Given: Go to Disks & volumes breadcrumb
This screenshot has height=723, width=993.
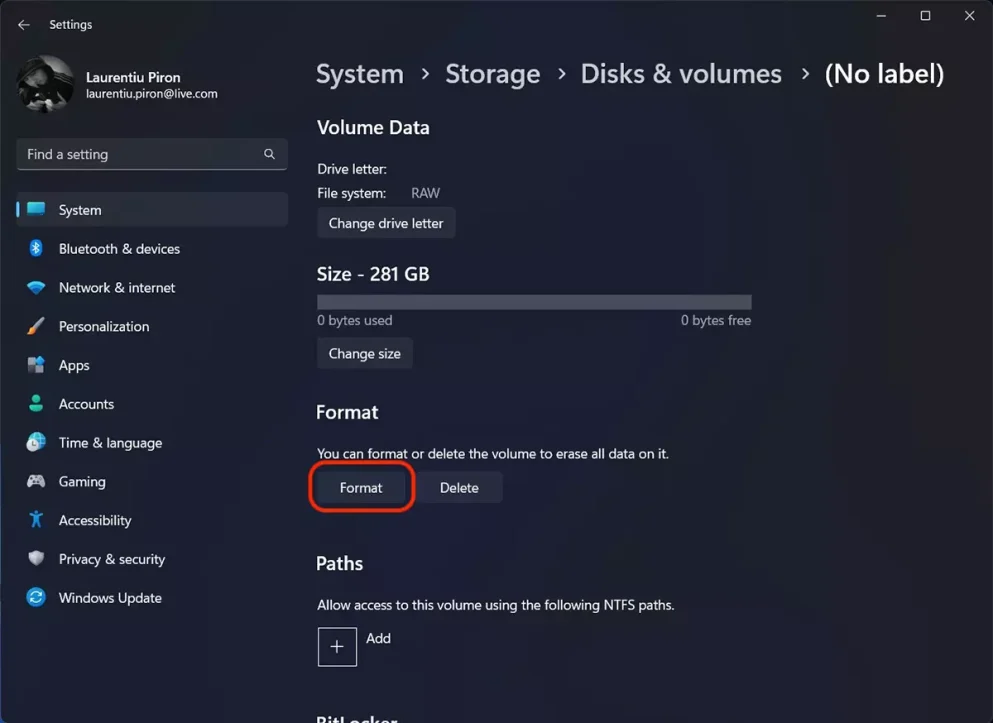Looking at the screenshot, I should click(x=681, y=74).
